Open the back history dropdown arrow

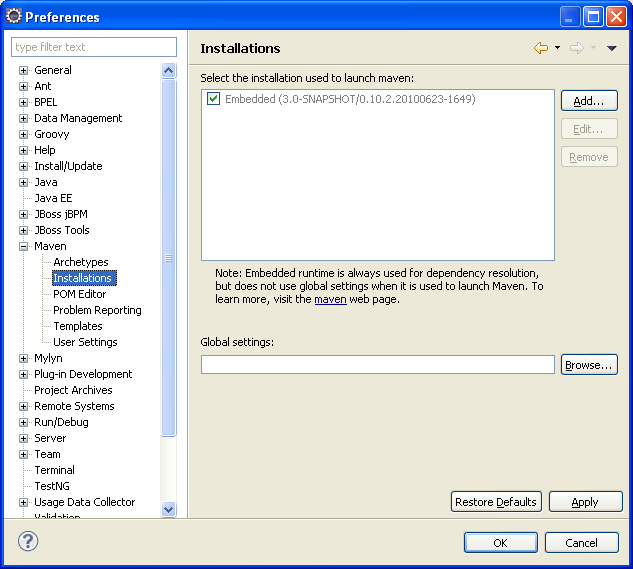click(558, 48)
